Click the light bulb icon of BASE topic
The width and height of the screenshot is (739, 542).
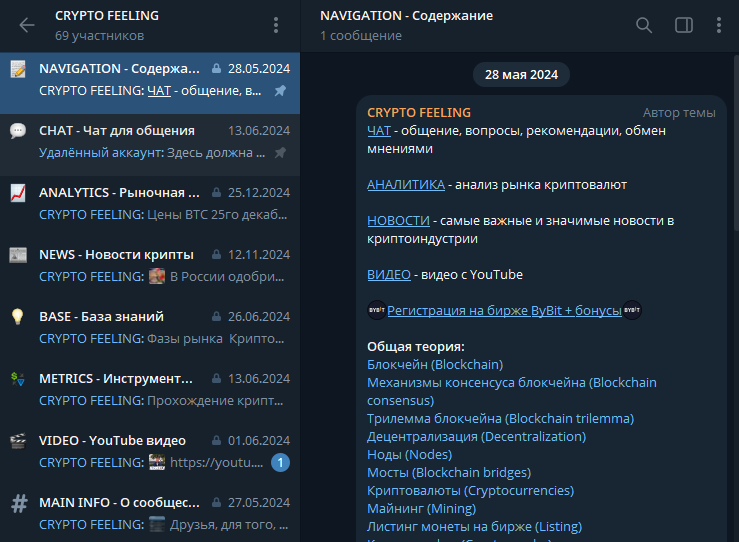(18, 317)
